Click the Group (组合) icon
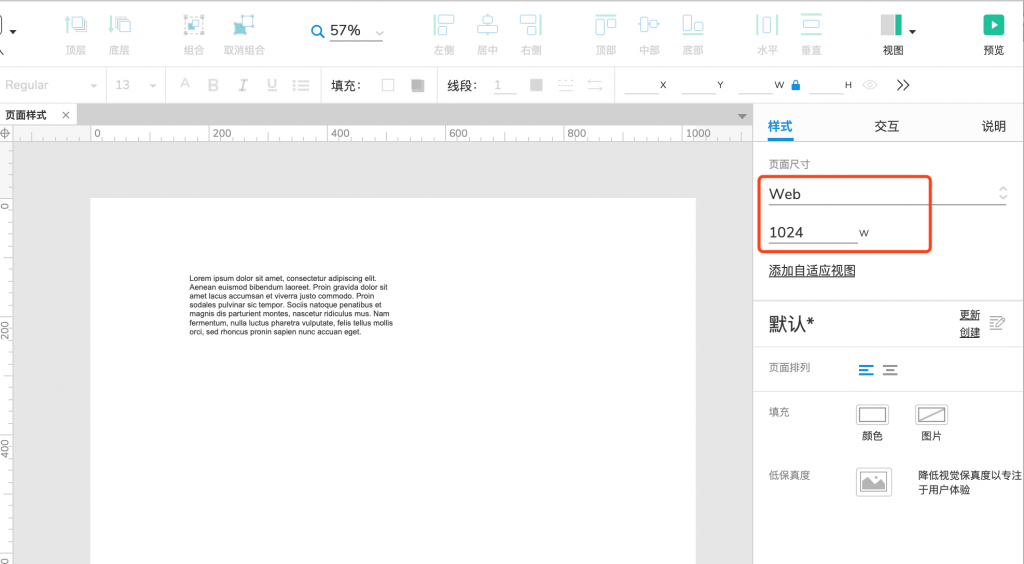 (x=194, y=26)
